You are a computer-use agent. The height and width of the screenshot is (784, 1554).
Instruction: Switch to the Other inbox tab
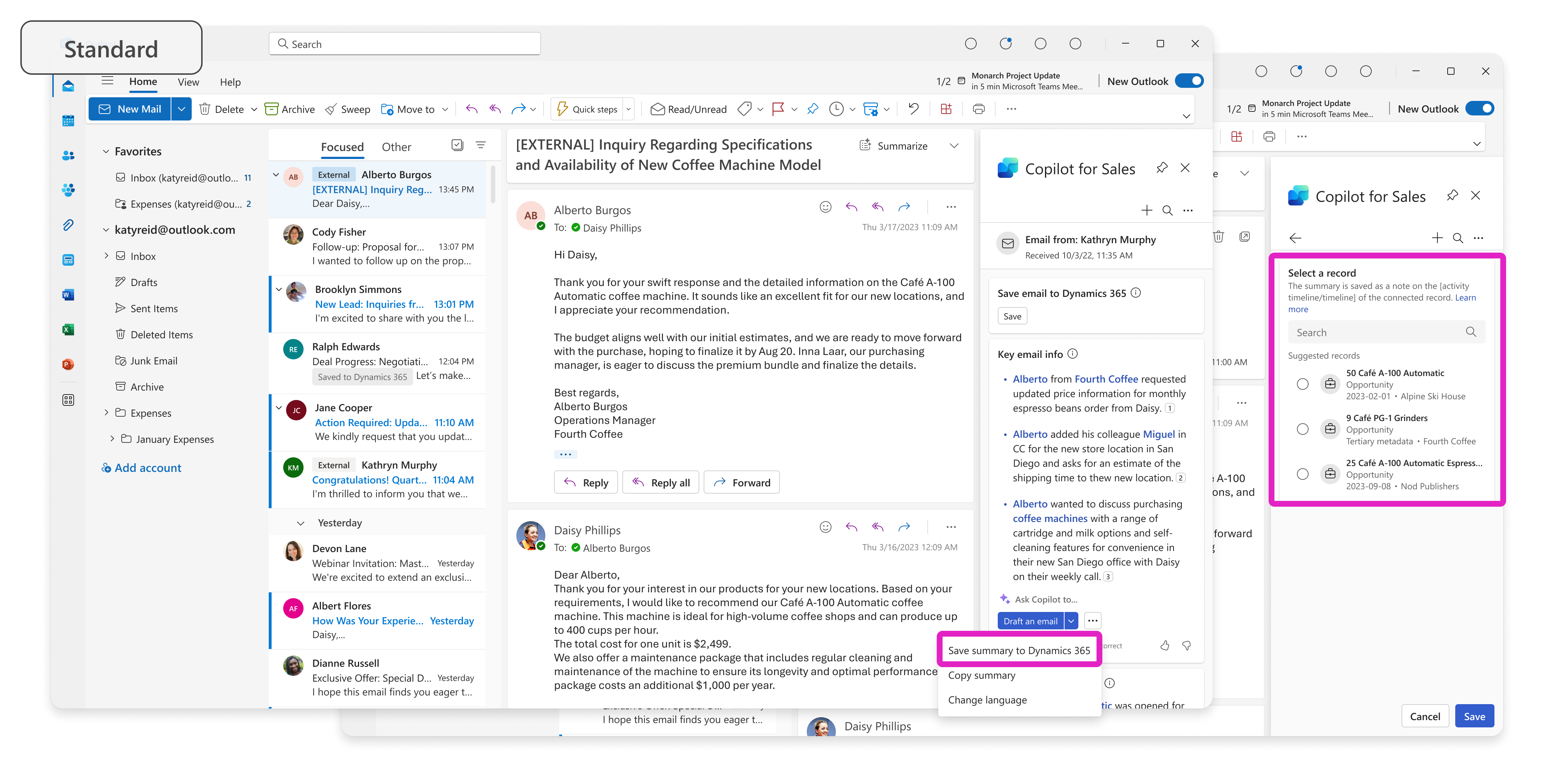pos(396,147)
